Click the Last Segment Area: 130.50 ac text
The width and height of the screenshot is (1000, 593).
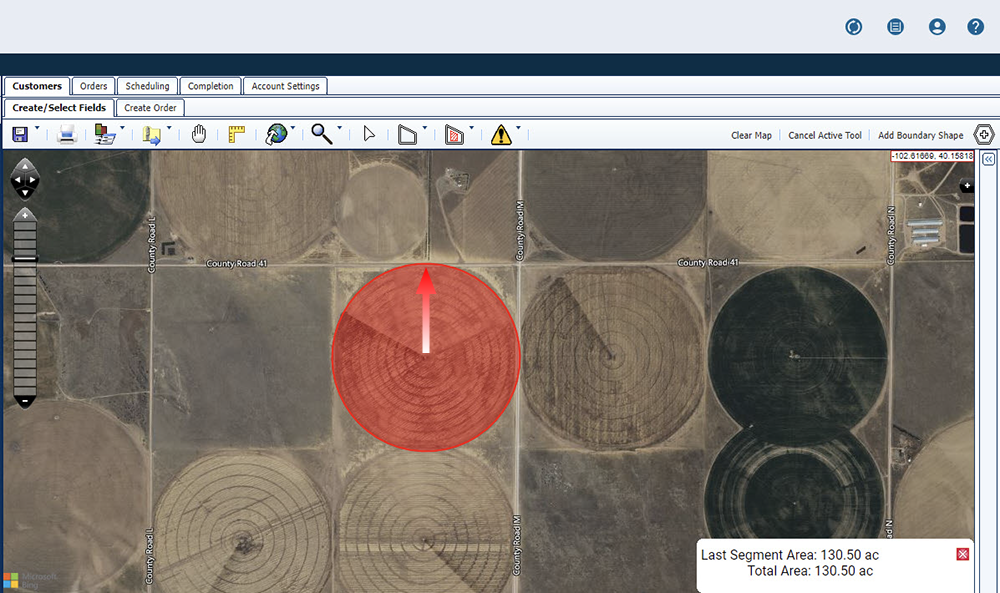pos(790,555)
